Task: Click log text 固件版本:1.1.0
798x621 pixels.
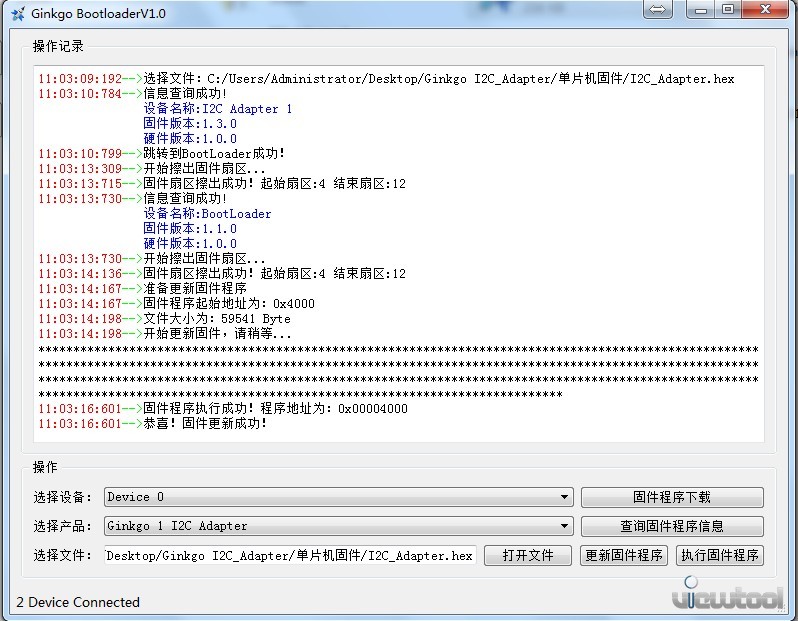Action: [190, 229]
